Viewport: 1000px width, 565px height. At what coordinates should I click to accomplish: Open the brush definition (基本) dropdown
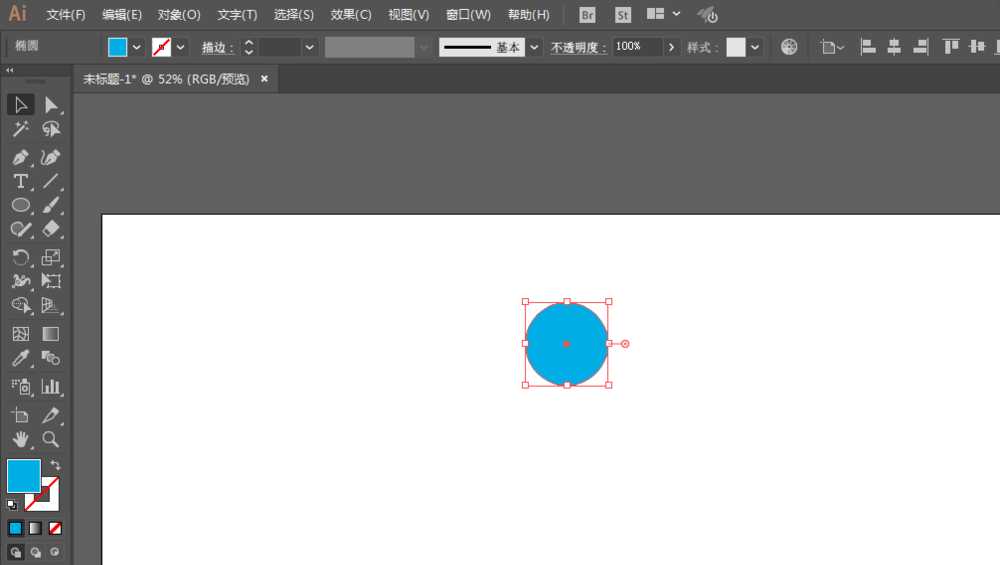coord(534,47)
